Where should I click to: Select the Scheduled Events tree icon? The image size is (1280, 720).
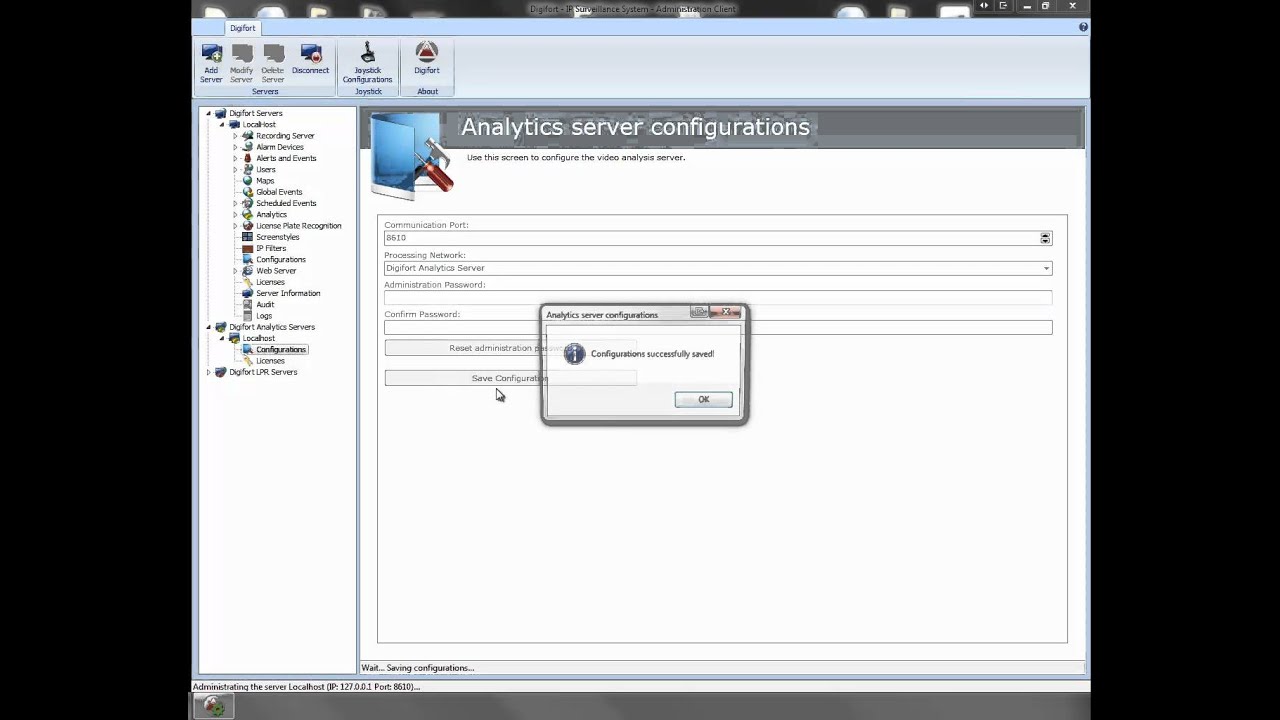coord(247,203)
